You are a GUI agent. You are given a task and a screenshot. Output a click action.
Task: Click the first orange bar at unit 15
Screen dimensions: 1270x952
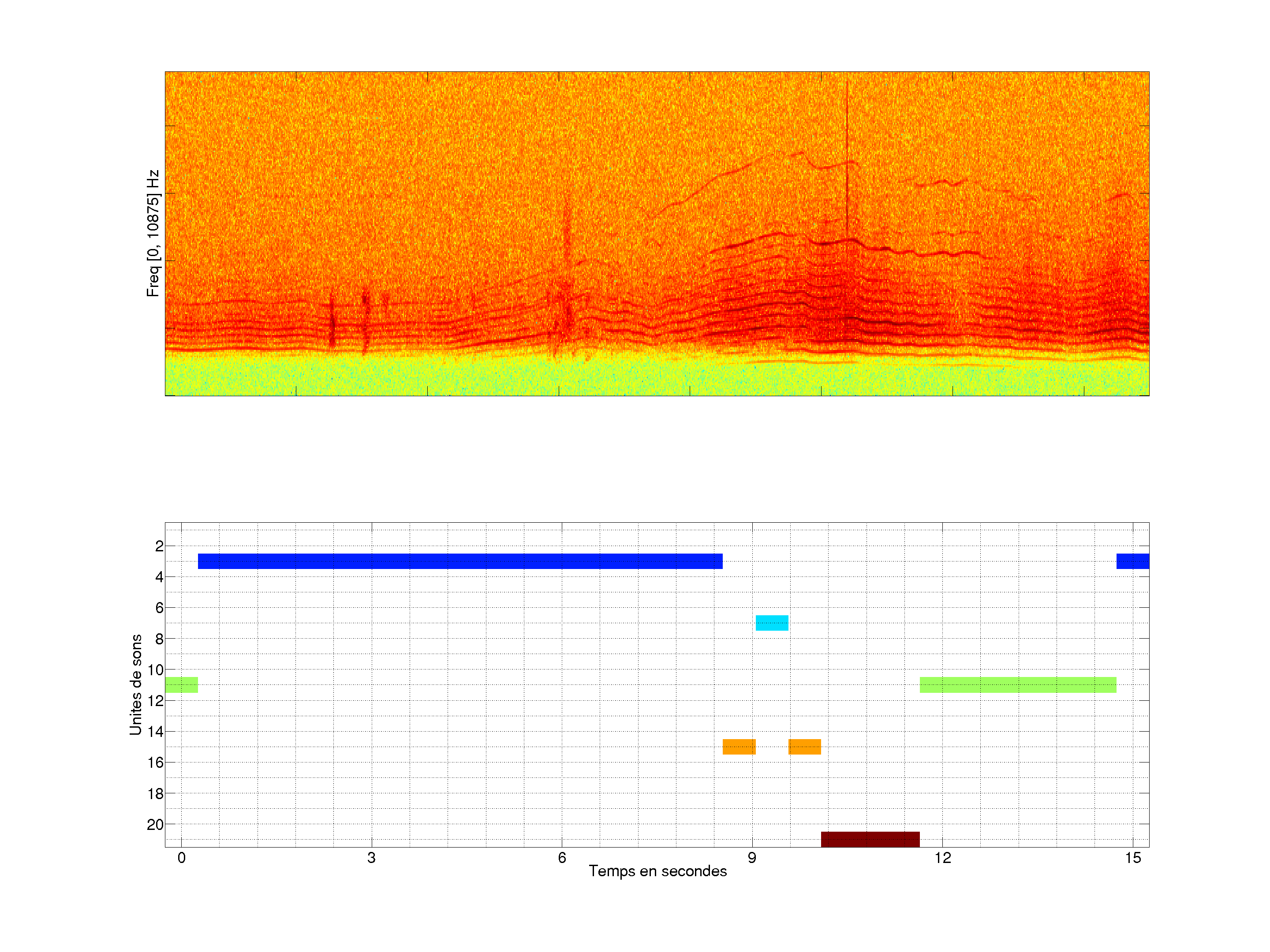tap(739, 747)
